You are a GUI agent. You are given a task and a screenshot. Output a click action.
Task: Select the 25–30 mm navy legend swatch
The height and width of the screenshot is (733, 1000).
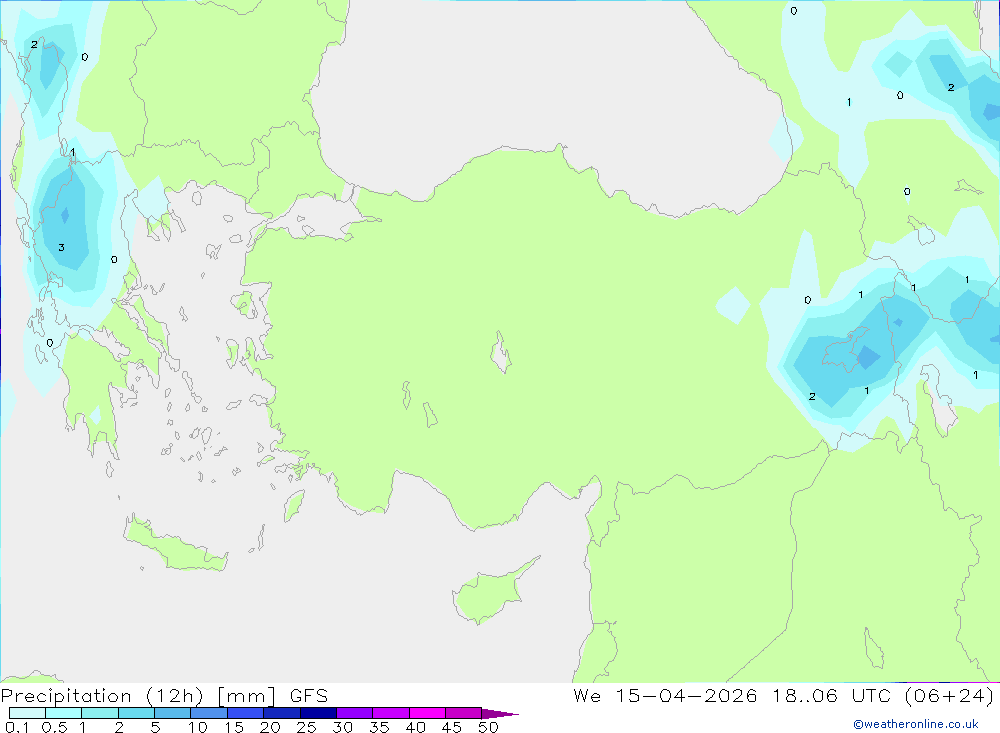click(318, 713)
